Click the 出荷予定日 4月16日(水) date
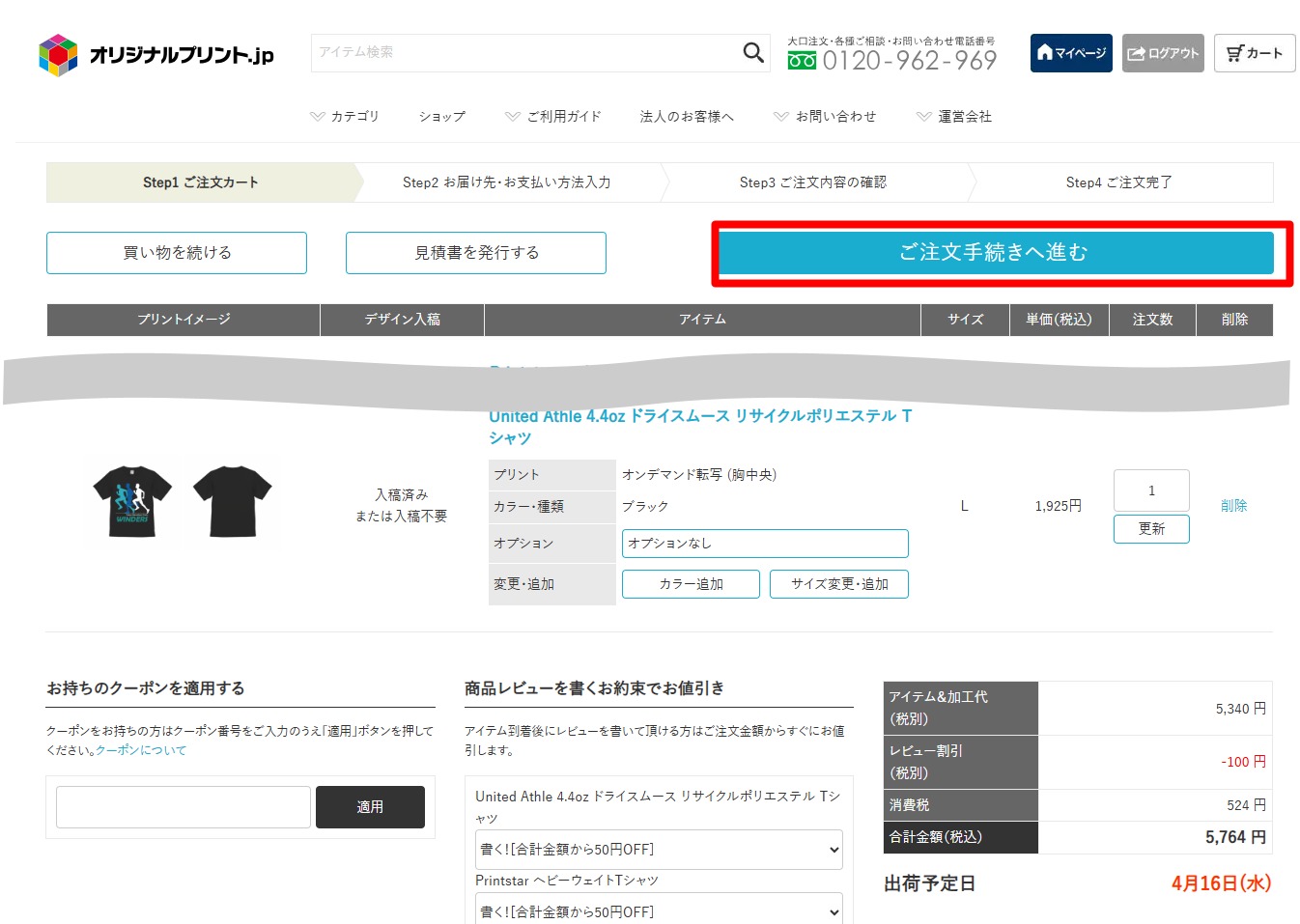1300x924 pixels. point(1221,883)
